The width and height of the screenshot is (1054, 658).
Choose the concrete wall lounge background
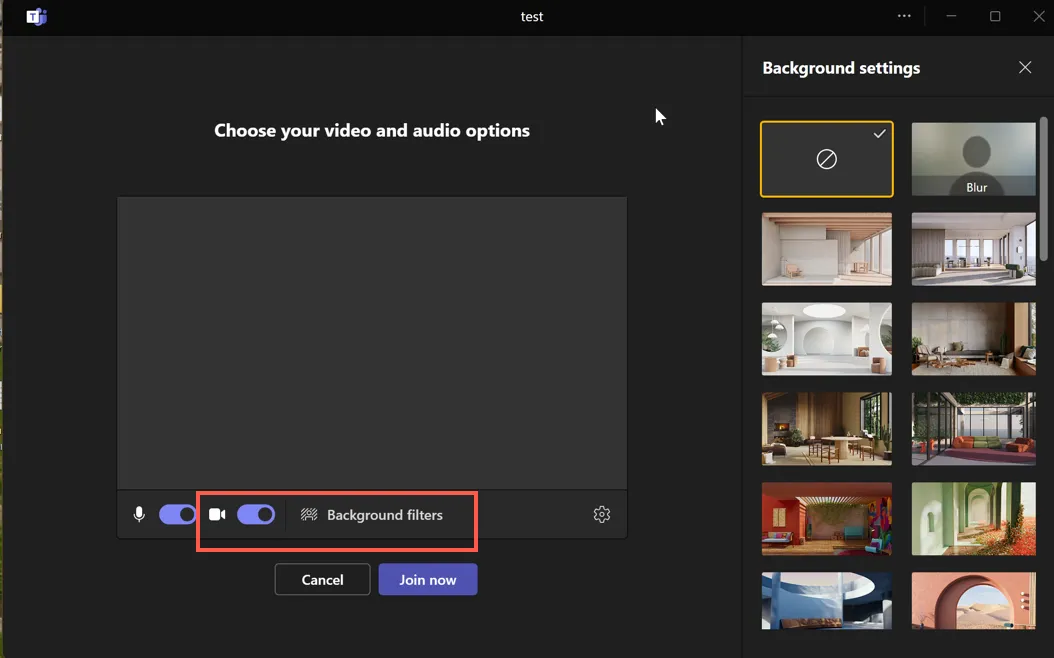tap(973, 339)
